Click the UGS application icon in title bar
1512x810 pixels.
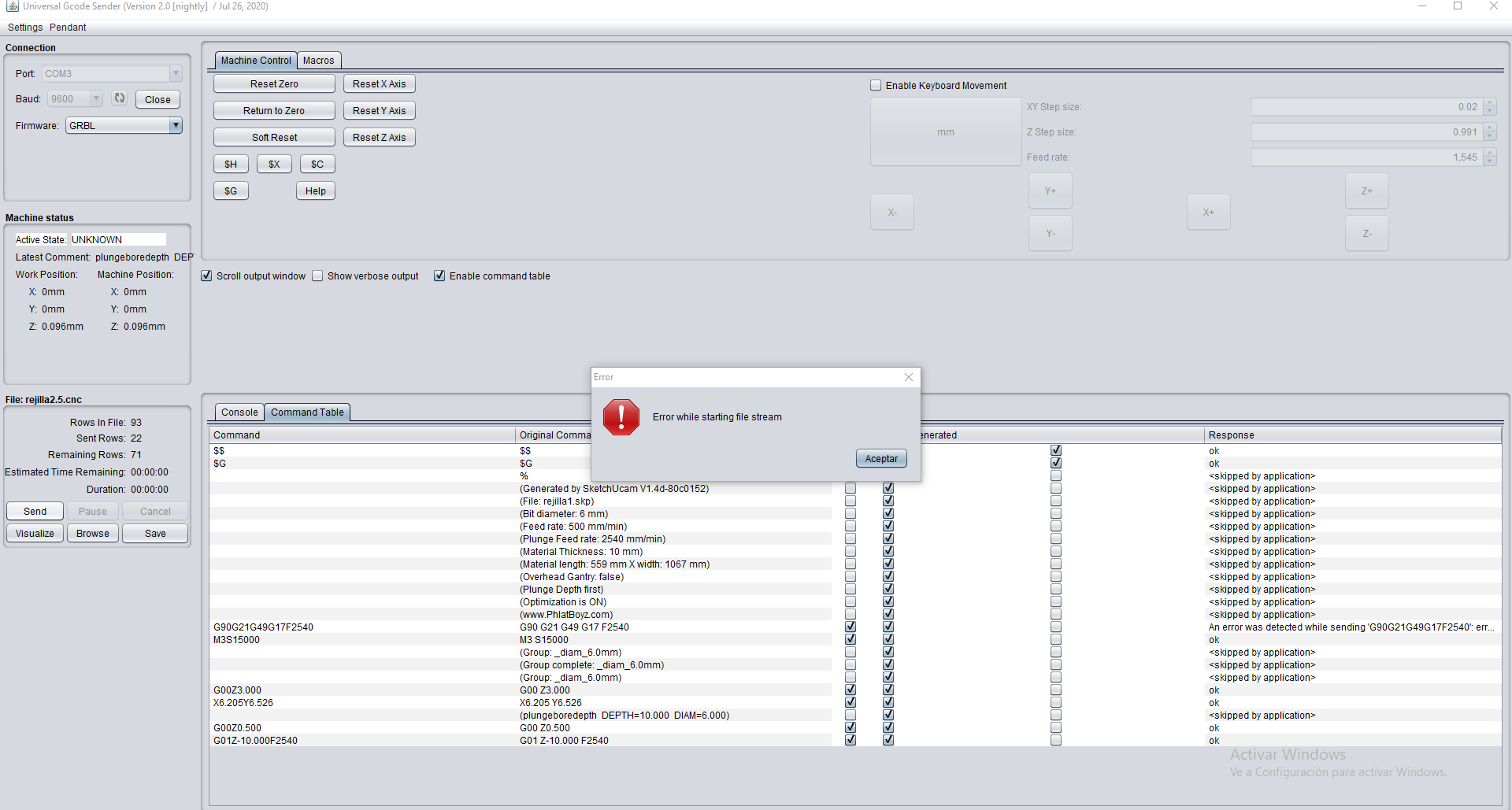coord(13,6)
